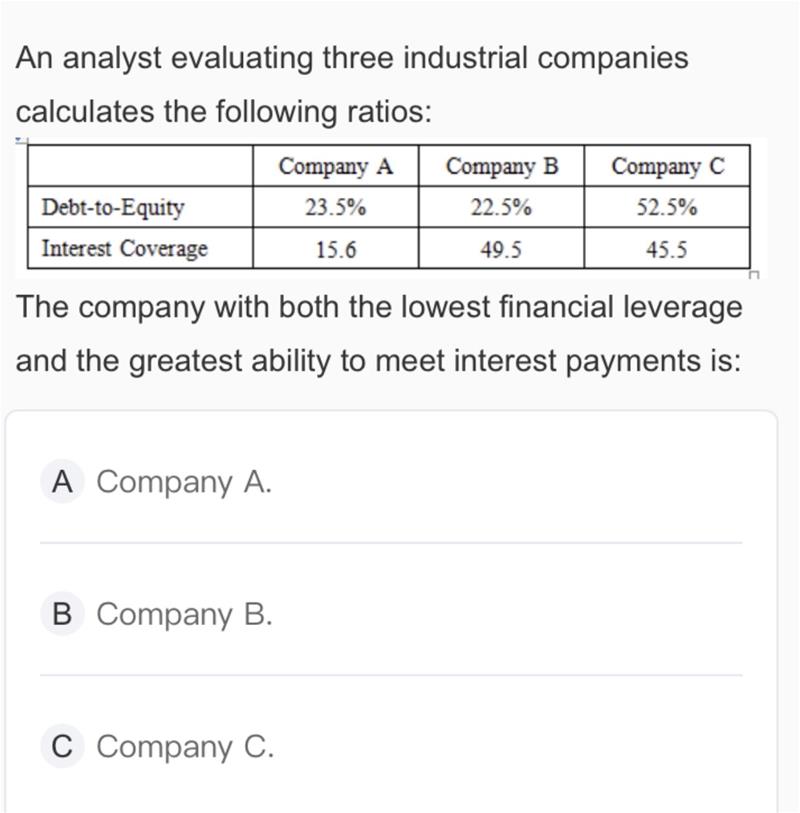Select the letter A option badge
The image size is (800, 813).
[61, 482]
